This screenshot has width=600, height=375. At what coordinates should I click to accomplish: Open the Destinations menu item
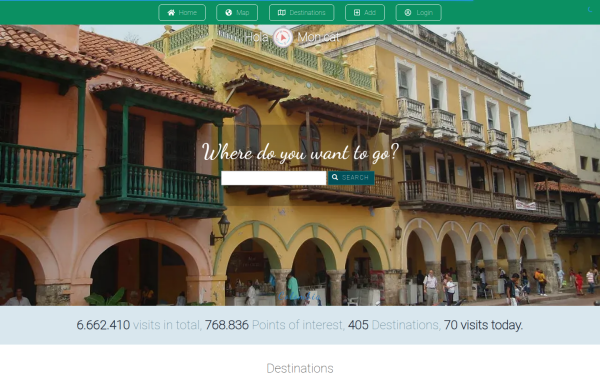click(x=302, y=13)
